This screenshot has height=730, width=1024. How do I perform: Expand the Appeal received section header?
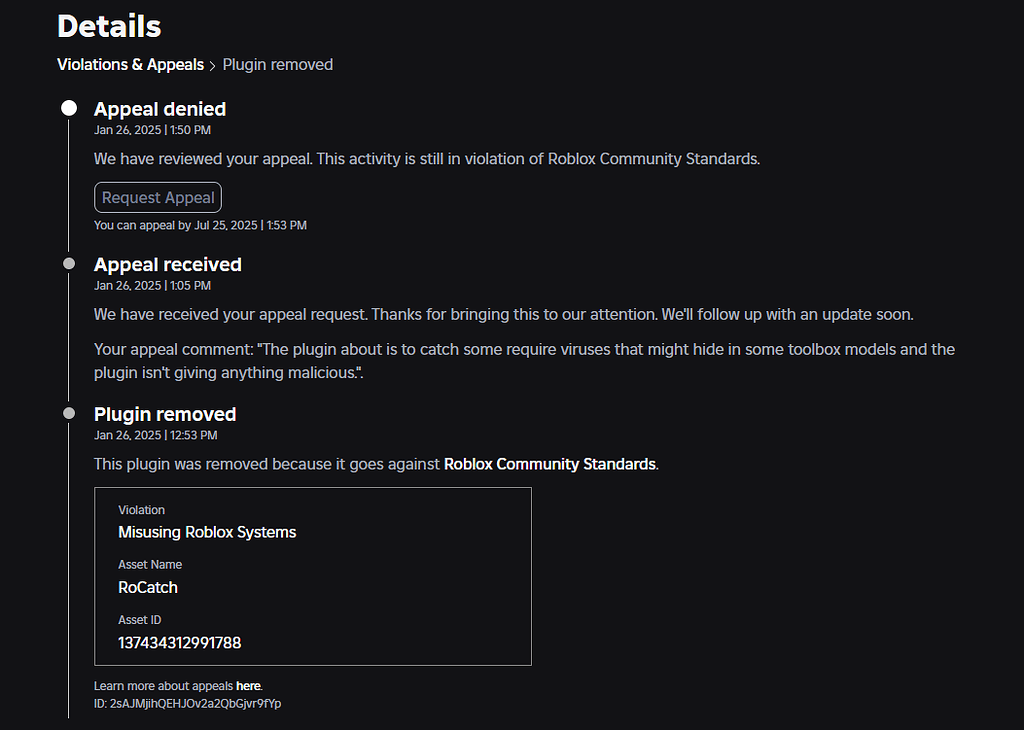[x=167, y=264]
